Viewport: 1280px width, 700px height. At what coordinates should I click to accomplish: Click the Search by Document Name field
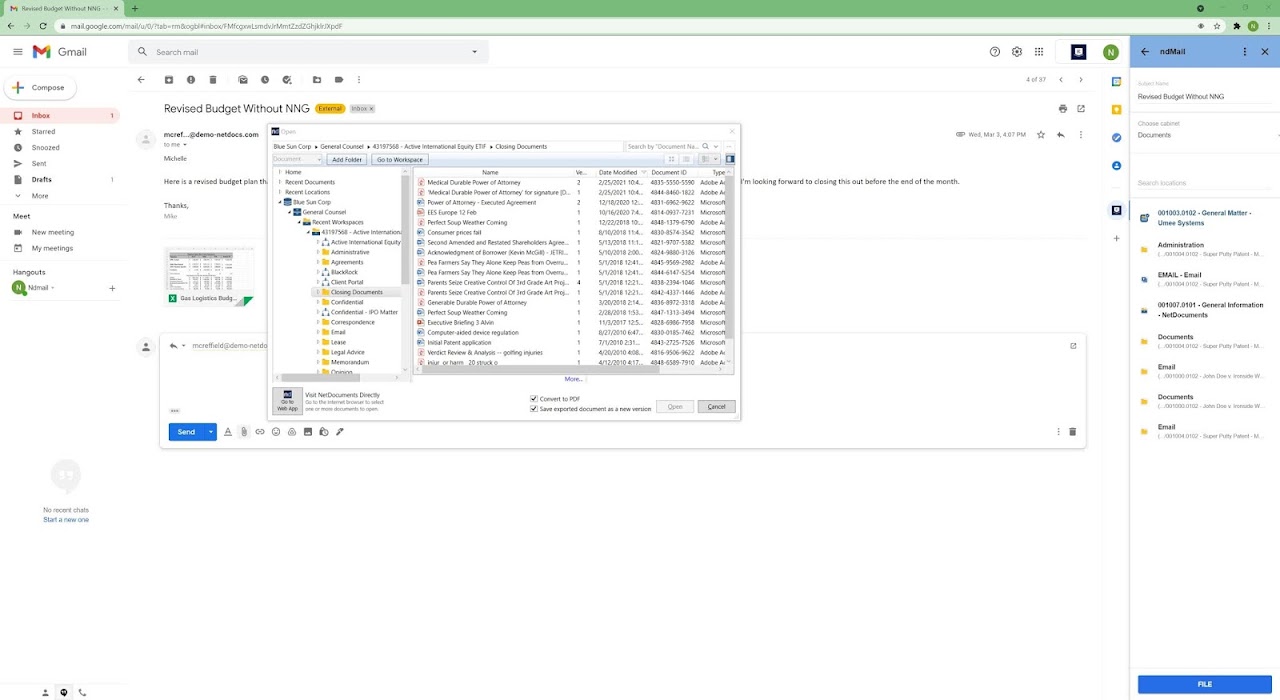663,147
